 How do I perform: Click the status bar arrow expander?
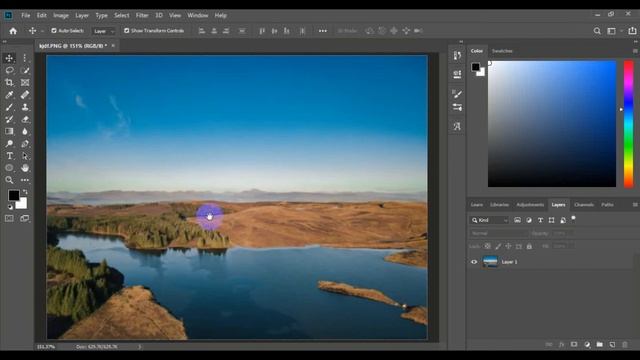tap(139, 347)
